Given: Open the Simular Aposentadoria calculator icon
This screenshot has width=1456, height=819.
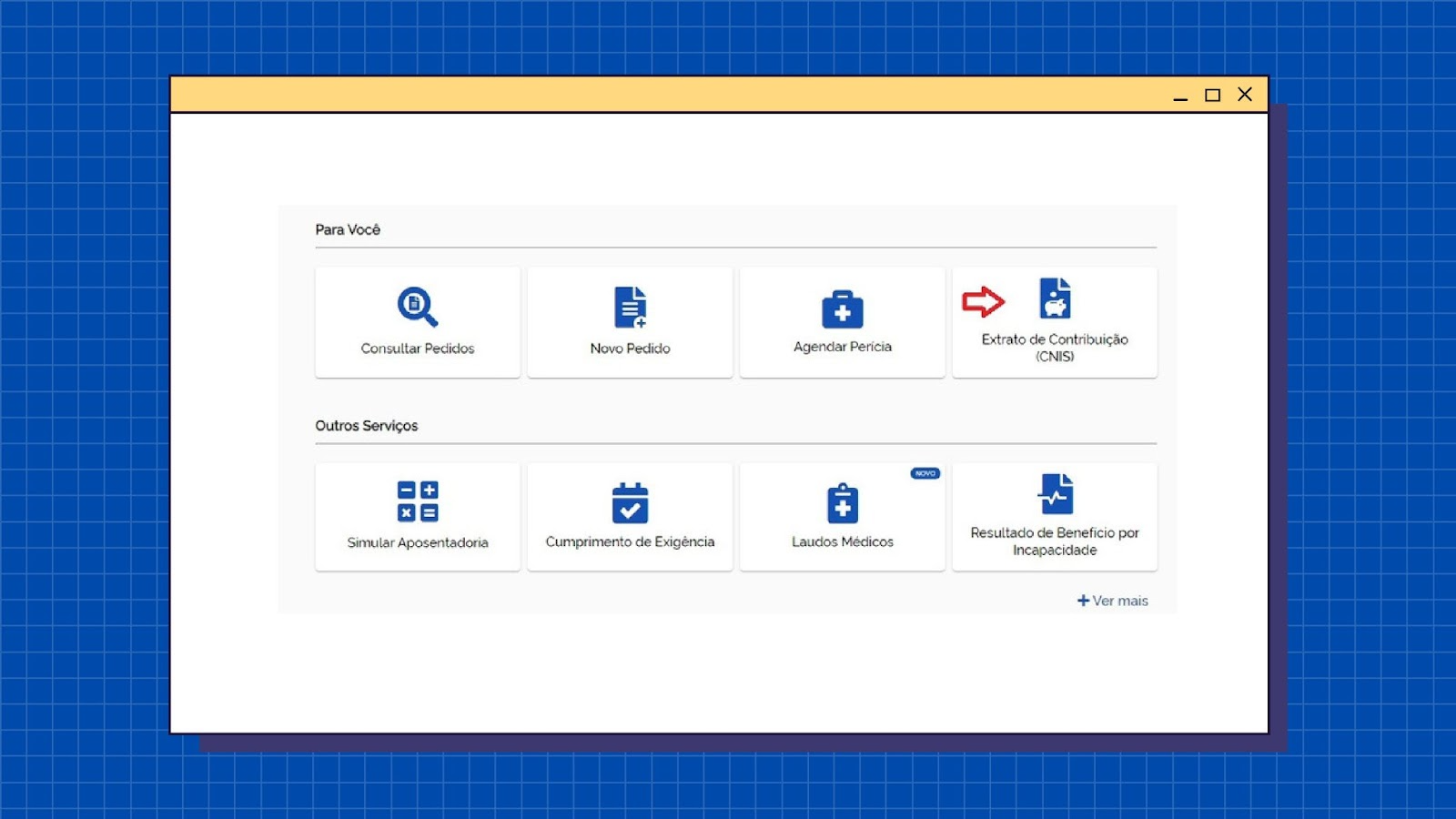Looking at the screenshot, I should (418, 501).
